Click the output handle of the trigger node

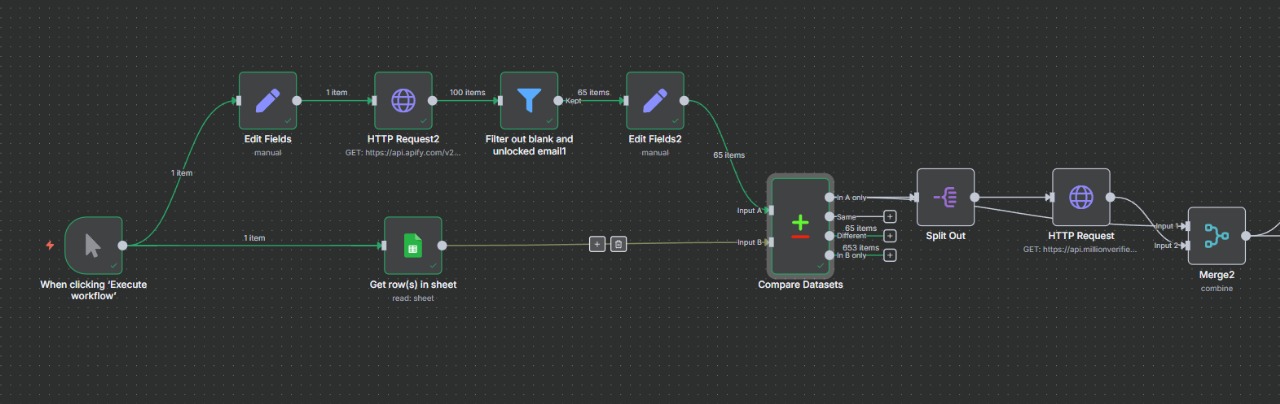(x=122, y=244)
